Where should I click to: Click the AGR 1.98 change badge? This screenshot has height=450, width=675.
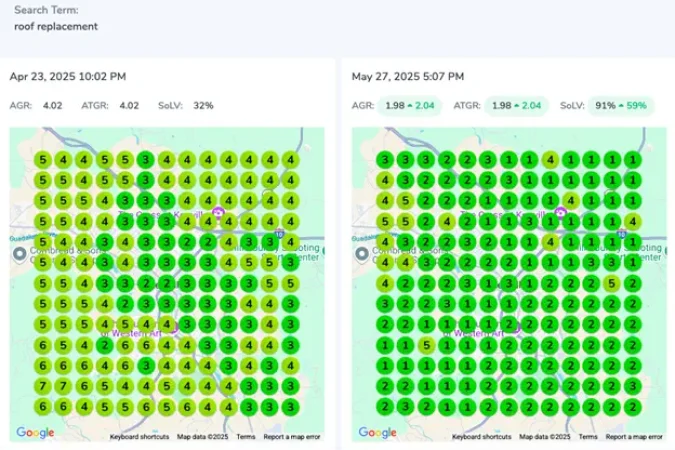410,105
